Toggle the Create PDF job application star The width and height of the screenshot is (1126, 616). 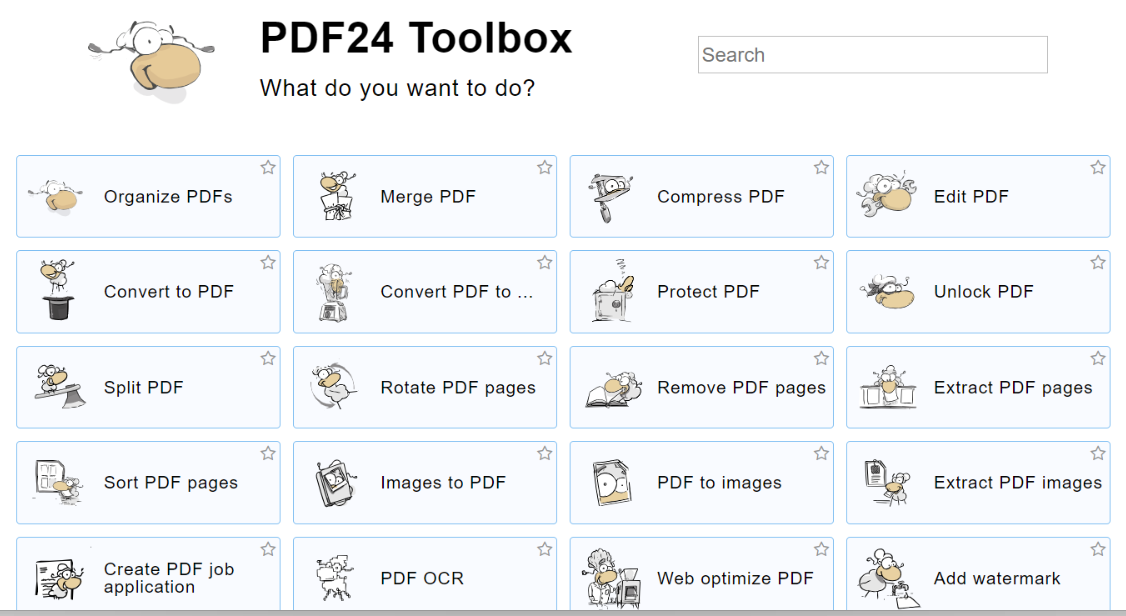click(268, 549)
